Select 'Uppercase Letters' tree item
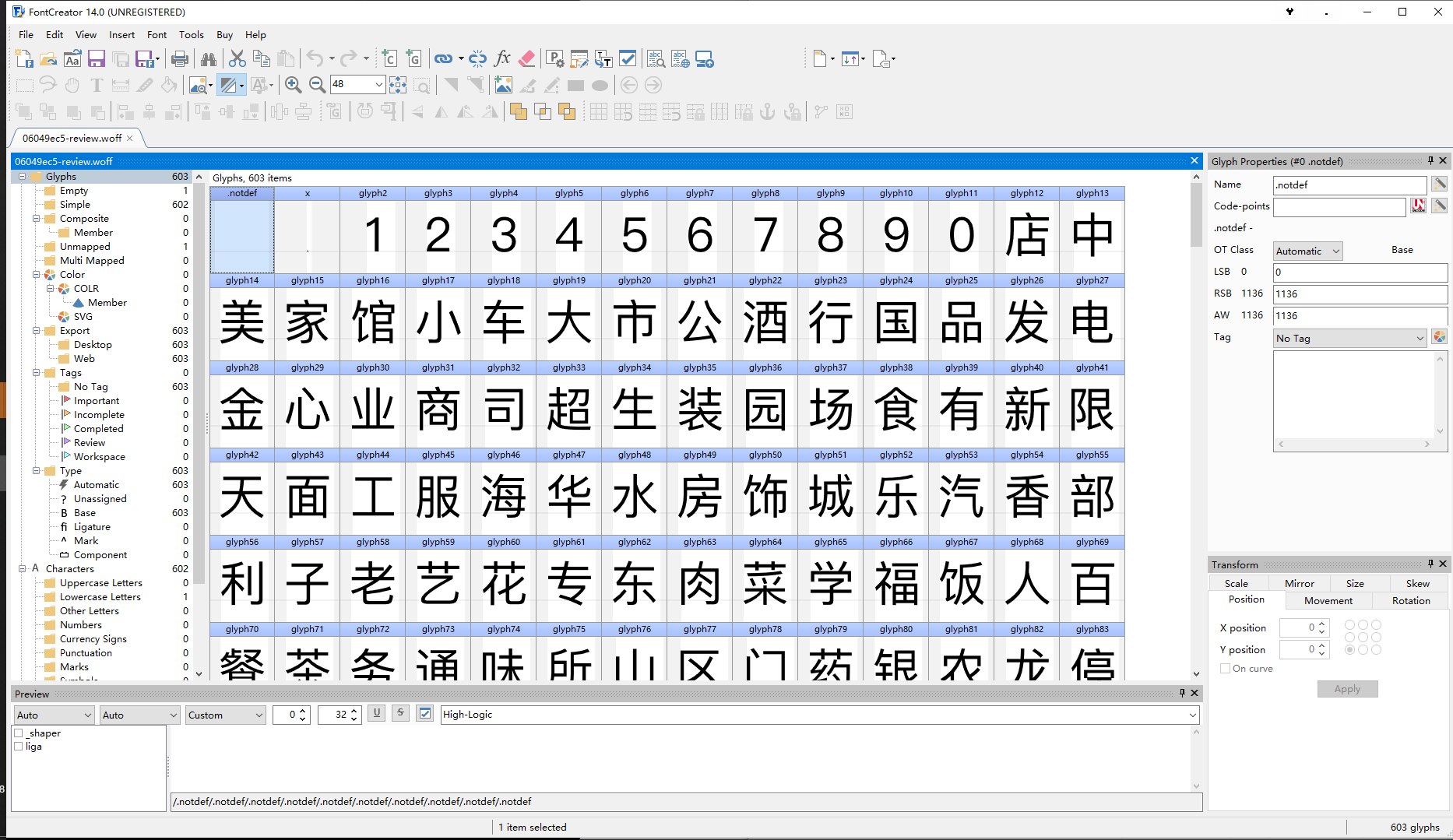Image resolution: width=1453 pixels, height=840 pixels. pyautogui.click(x=100, y=583)
